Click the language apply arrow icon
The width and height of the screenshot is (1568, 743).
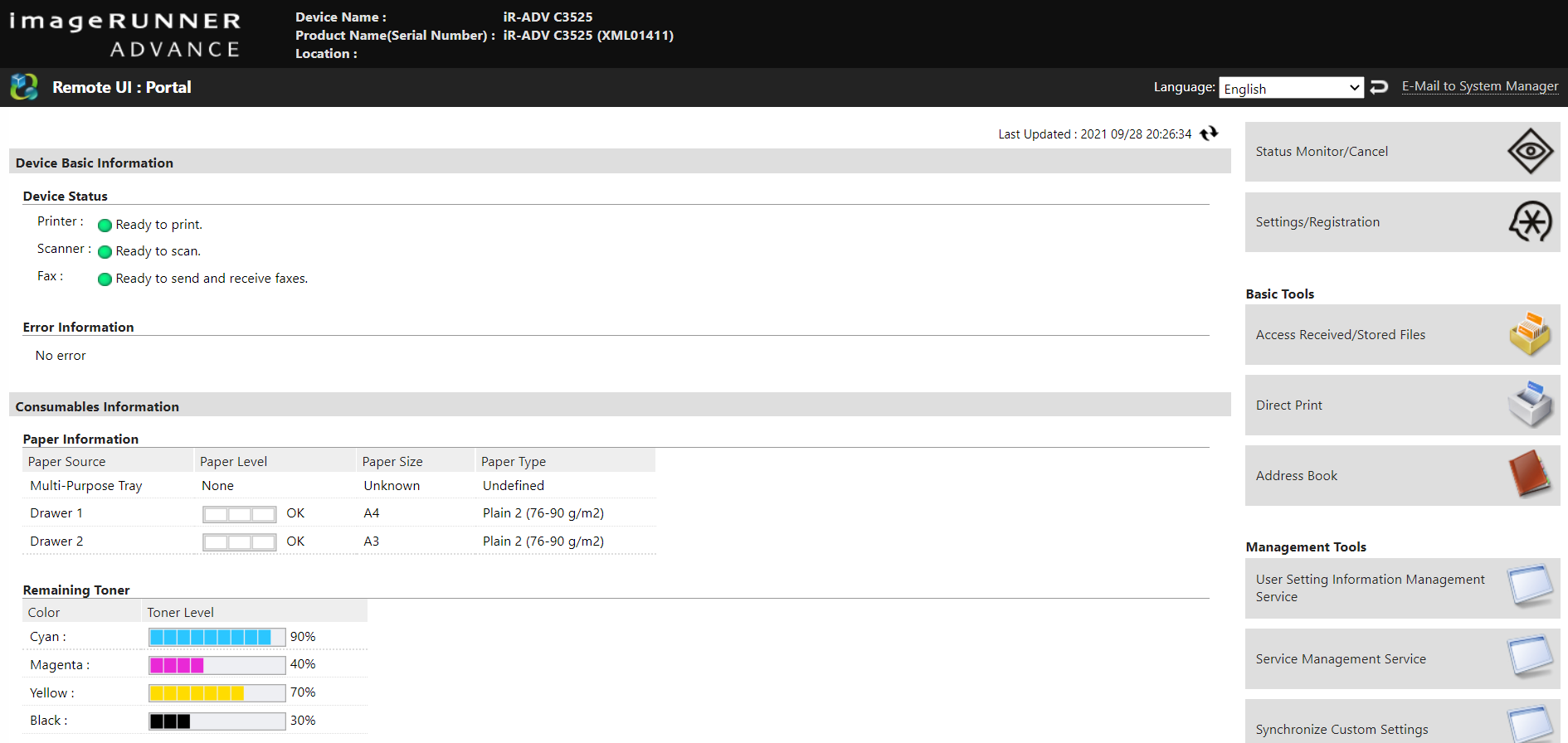pyautogui.click(x=1379, y=87)
